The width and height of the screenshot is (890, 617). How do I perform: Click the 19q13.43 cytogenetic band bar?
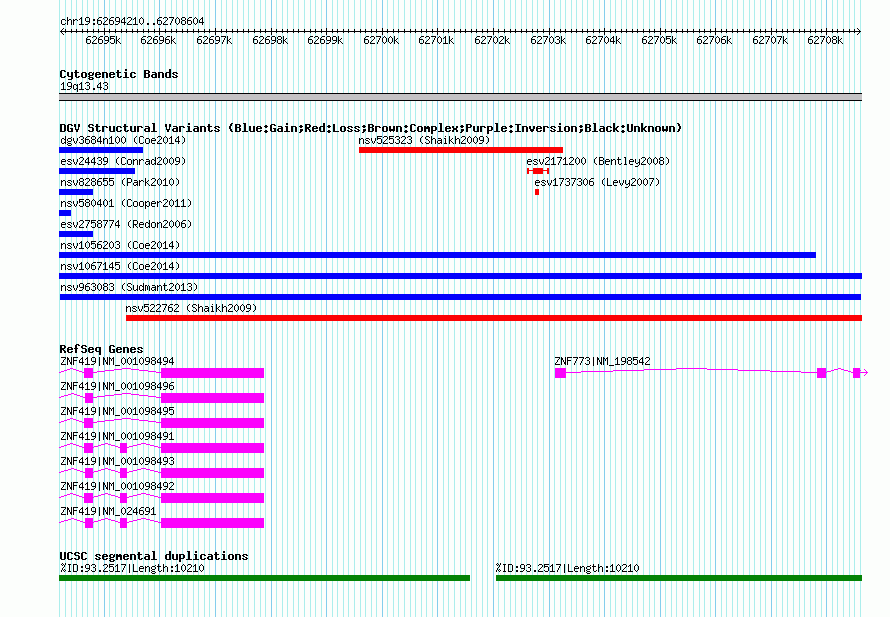click(x=460, y=97)
